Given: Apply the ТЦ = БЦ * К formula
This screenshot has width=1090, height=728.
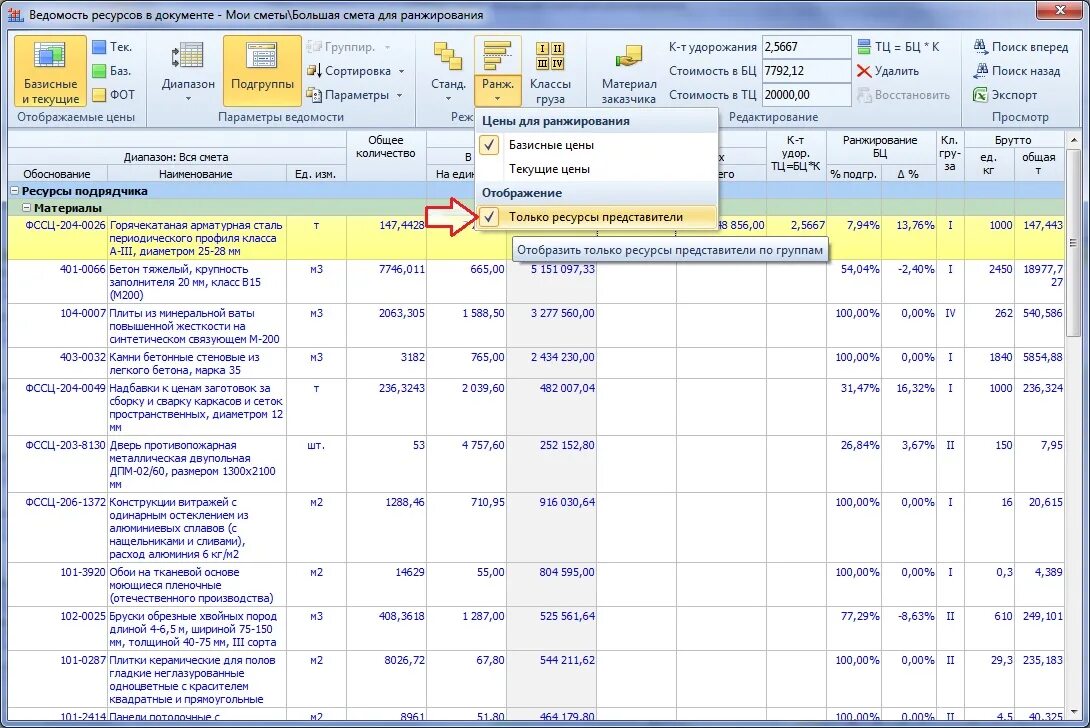Looking at the screenshot, I should point(897,47).
